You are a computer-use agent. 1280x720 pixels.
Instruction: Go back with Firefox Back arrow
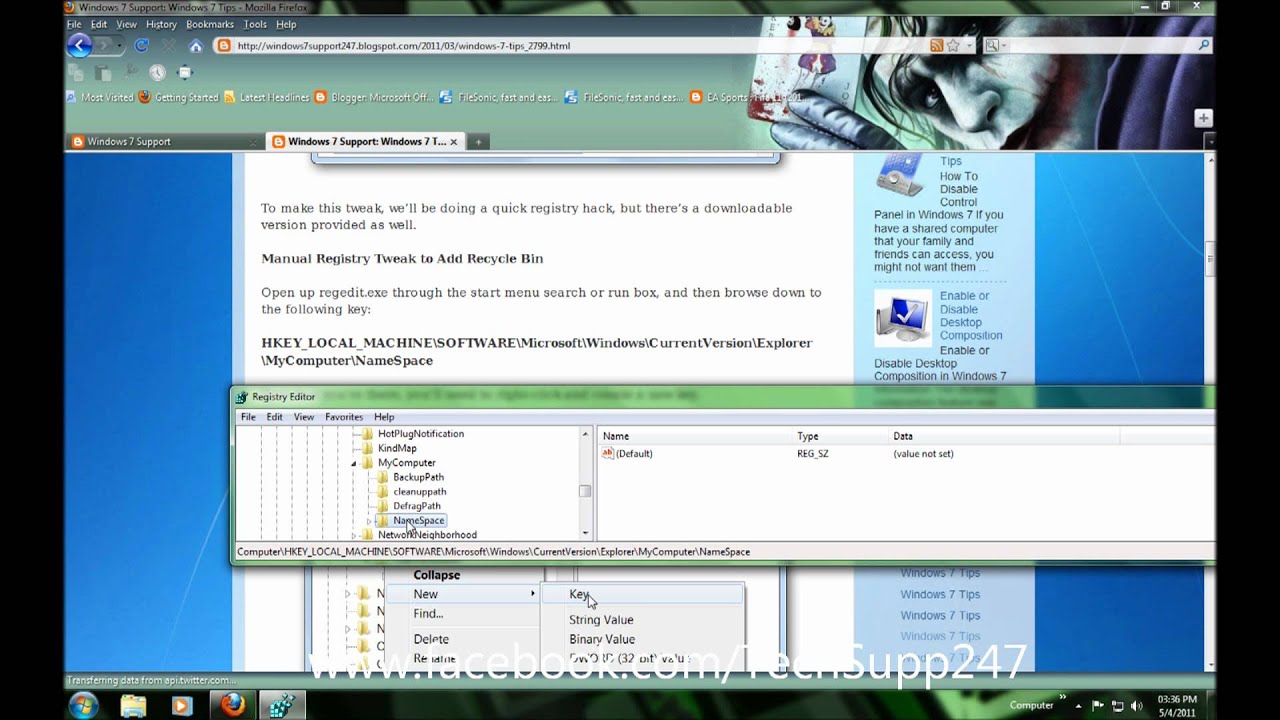pyautogui.click(x=79, y=45)
